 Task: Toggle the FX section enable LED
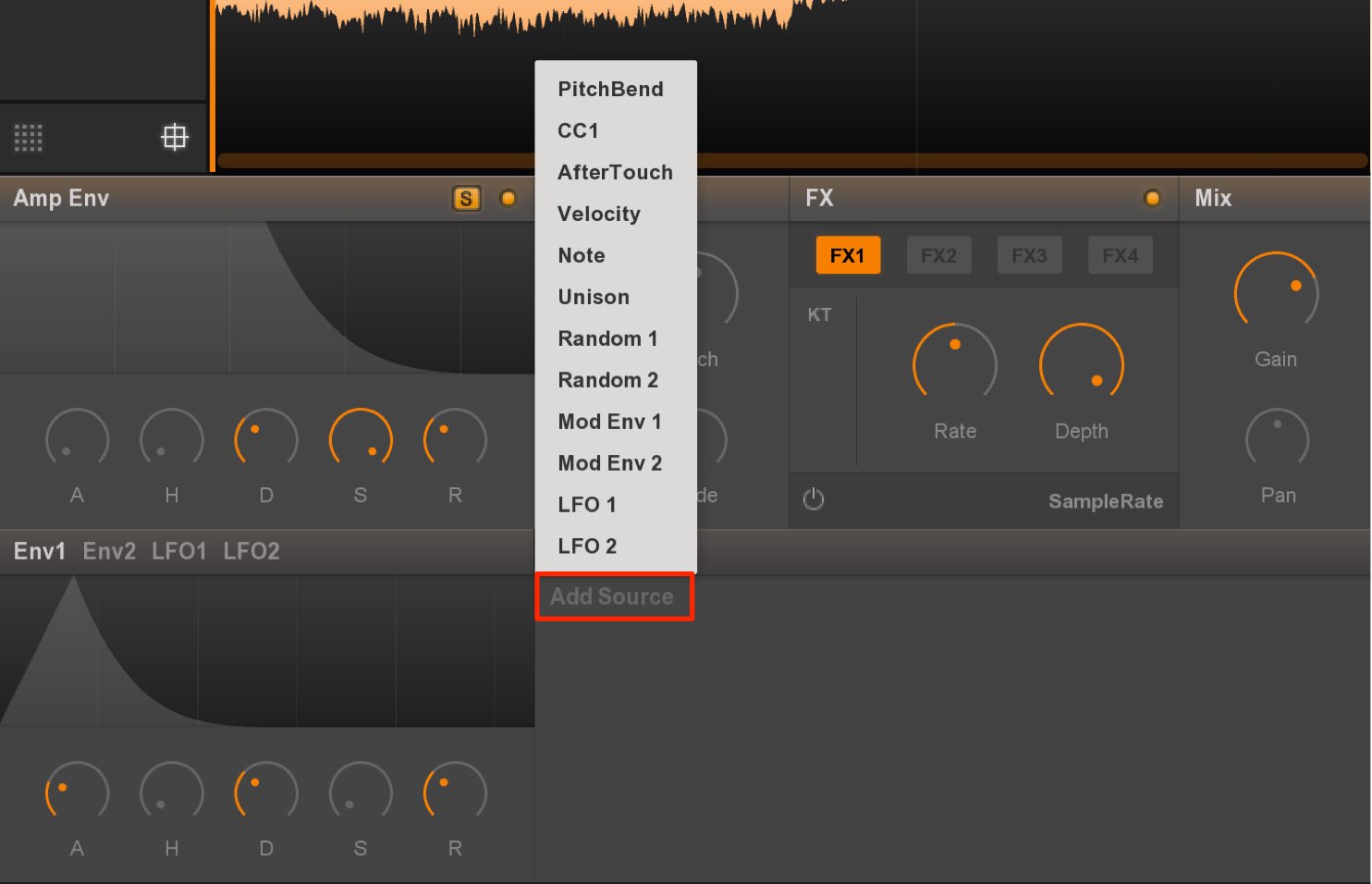tap(1152, 198)
